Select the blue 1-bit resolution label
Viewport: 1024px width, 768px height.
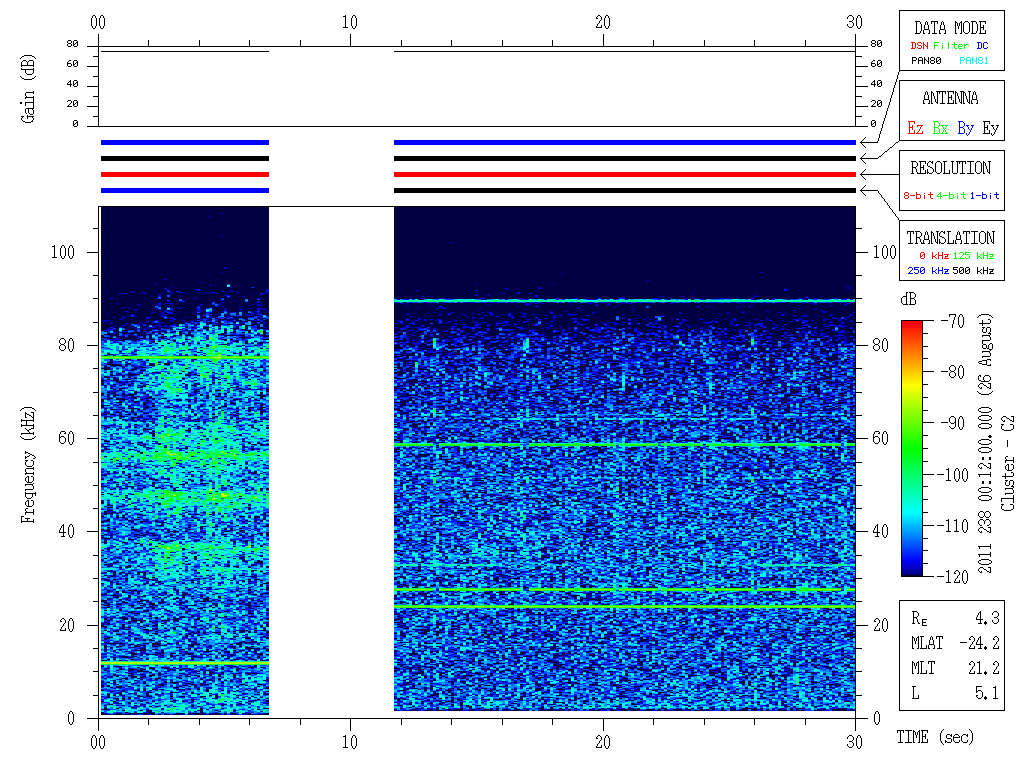984,195
